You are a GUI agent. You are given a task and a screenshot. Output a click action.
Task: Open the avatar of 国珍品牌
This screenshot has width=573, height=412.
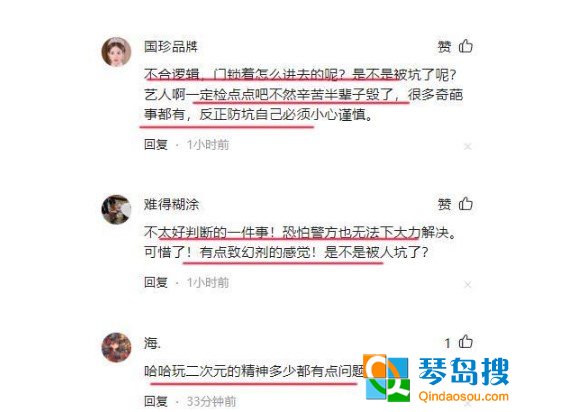click(116, 52)
